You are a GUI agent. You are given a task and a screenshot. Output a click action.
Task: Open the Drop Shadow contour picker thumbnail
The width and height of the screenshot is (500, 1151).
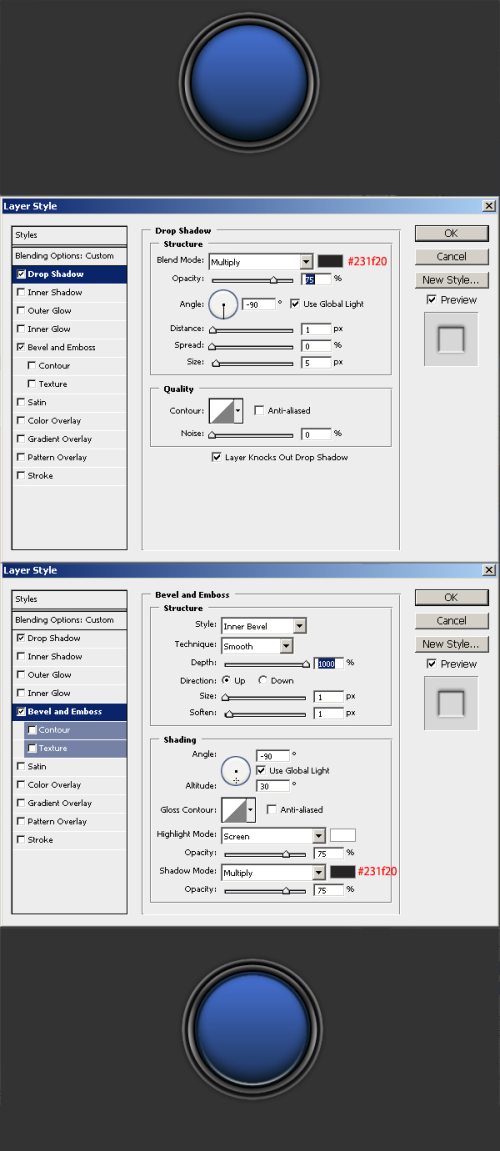click(225, 411)
